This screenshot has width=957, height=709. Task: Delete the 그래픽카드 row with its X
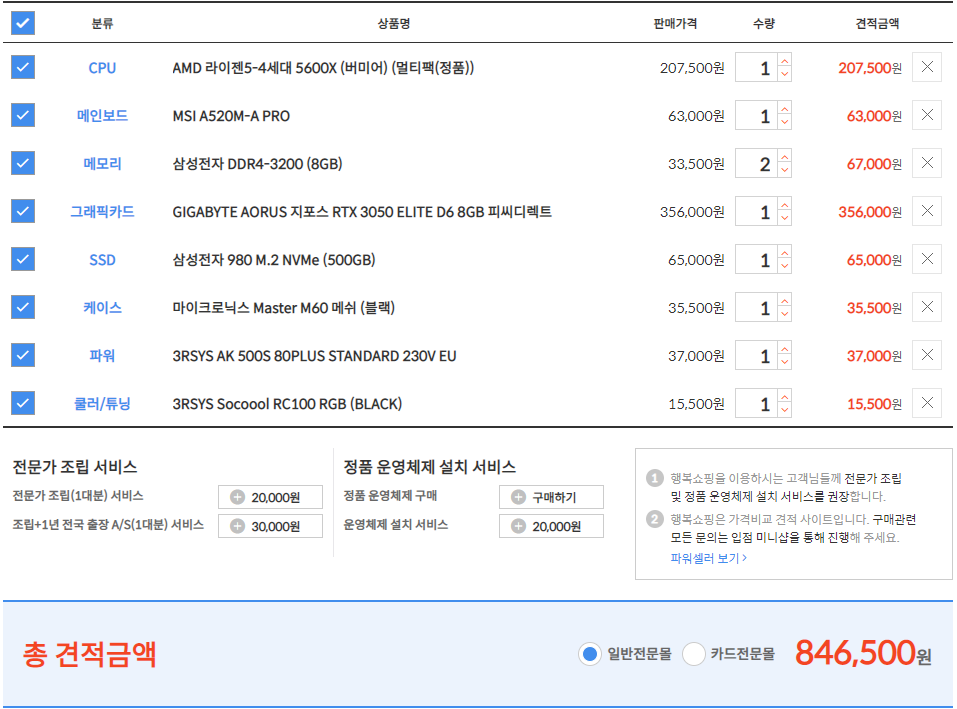926,211
